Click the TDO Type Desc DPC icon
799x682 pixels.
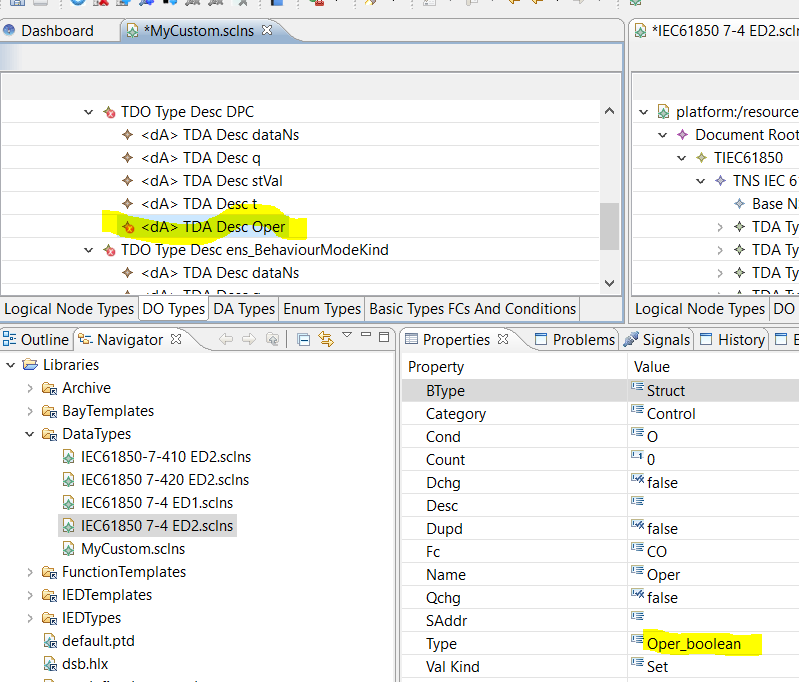point(109,112)
